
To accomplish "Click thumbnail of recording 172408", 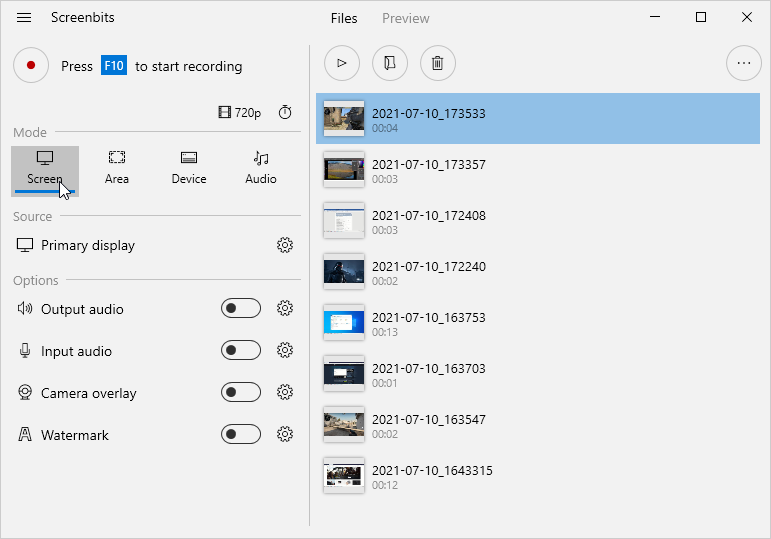I will (x=344, y=221).
